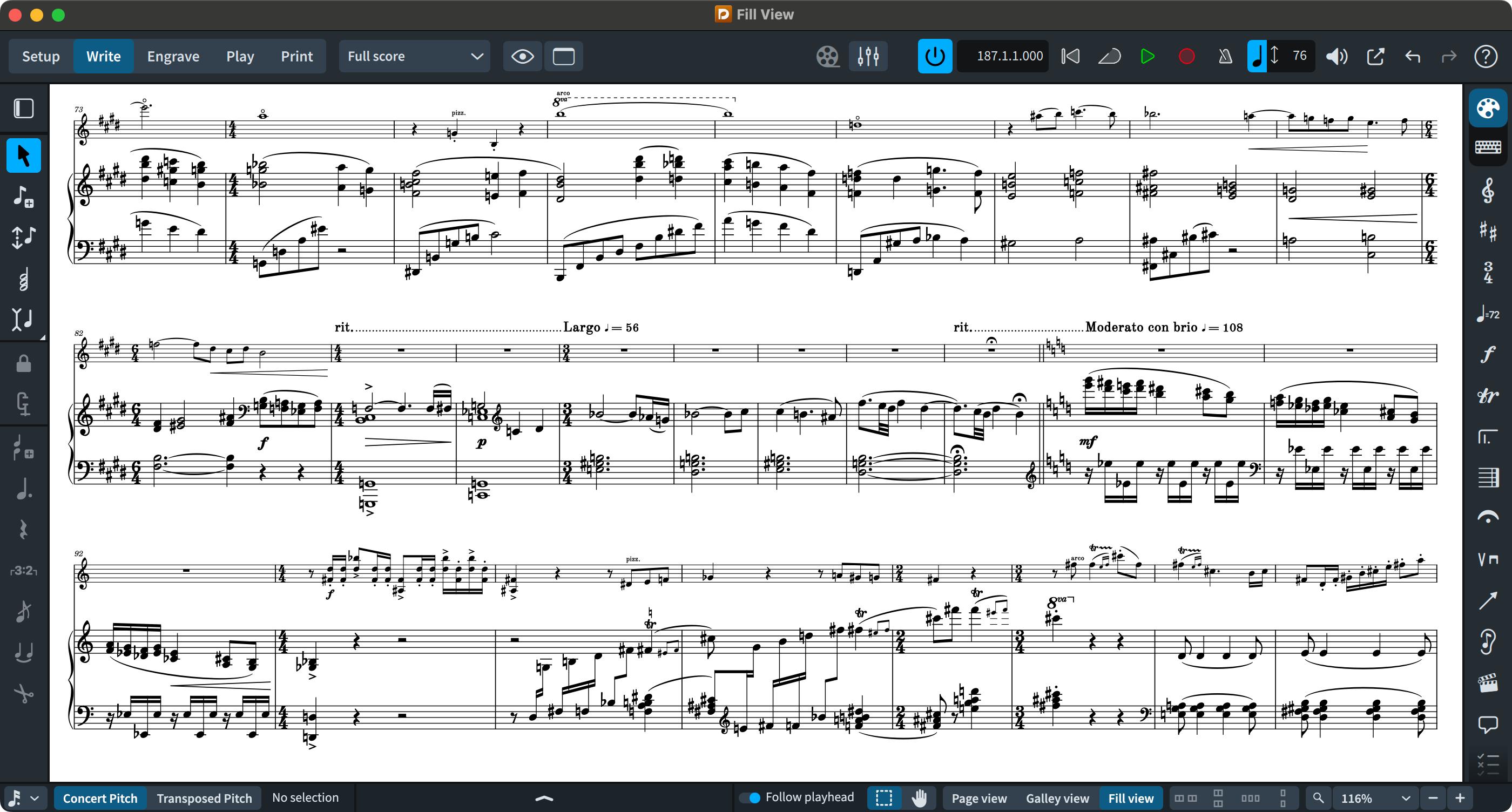The height and width of the screenshot is (812, 1512).
Task: Select the scissors tool in the left toolbox
Action: click(x=23, y=694)
